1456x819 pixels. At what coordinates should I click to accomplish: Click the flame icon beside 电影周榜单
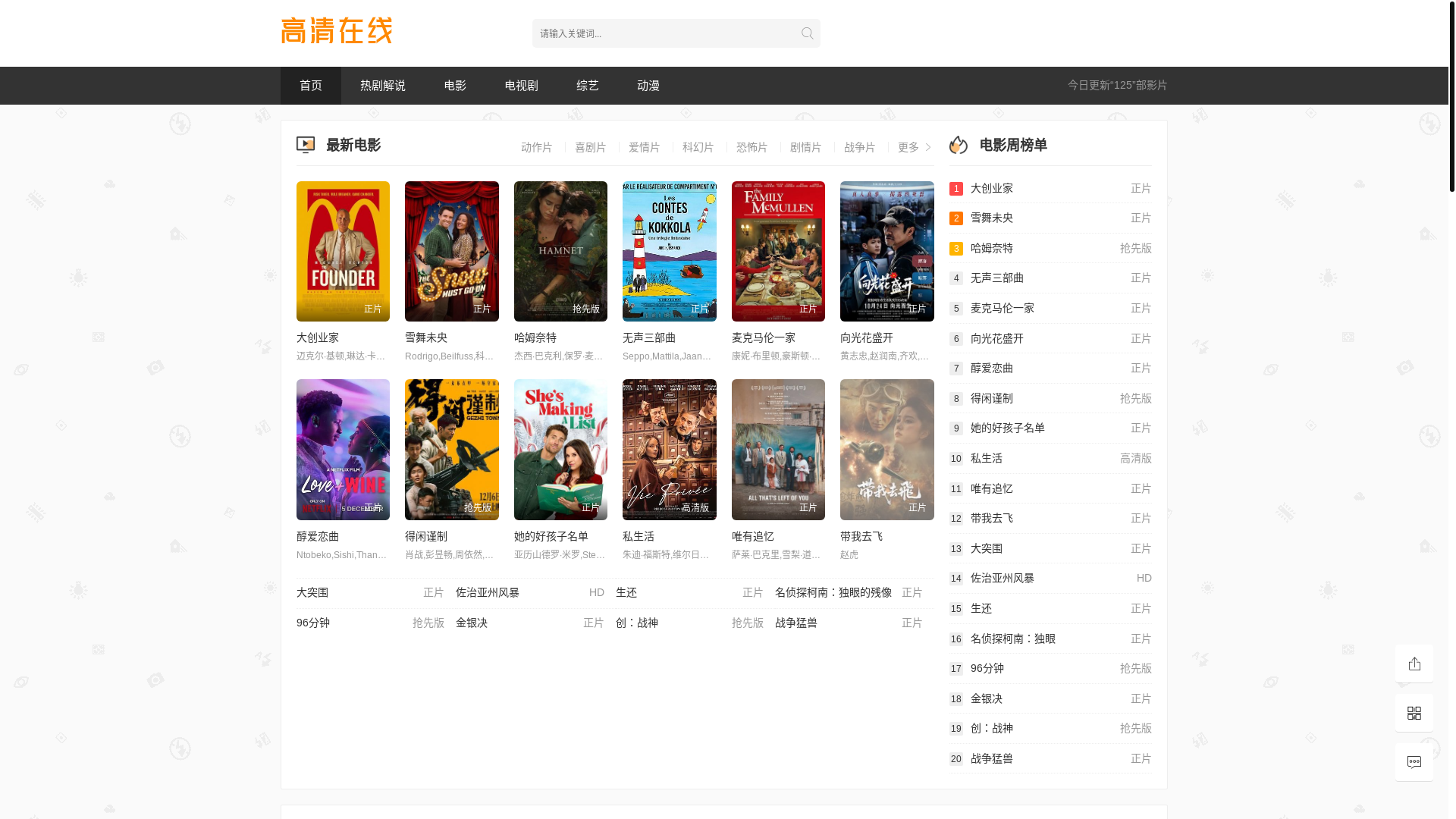click(959, 145)
